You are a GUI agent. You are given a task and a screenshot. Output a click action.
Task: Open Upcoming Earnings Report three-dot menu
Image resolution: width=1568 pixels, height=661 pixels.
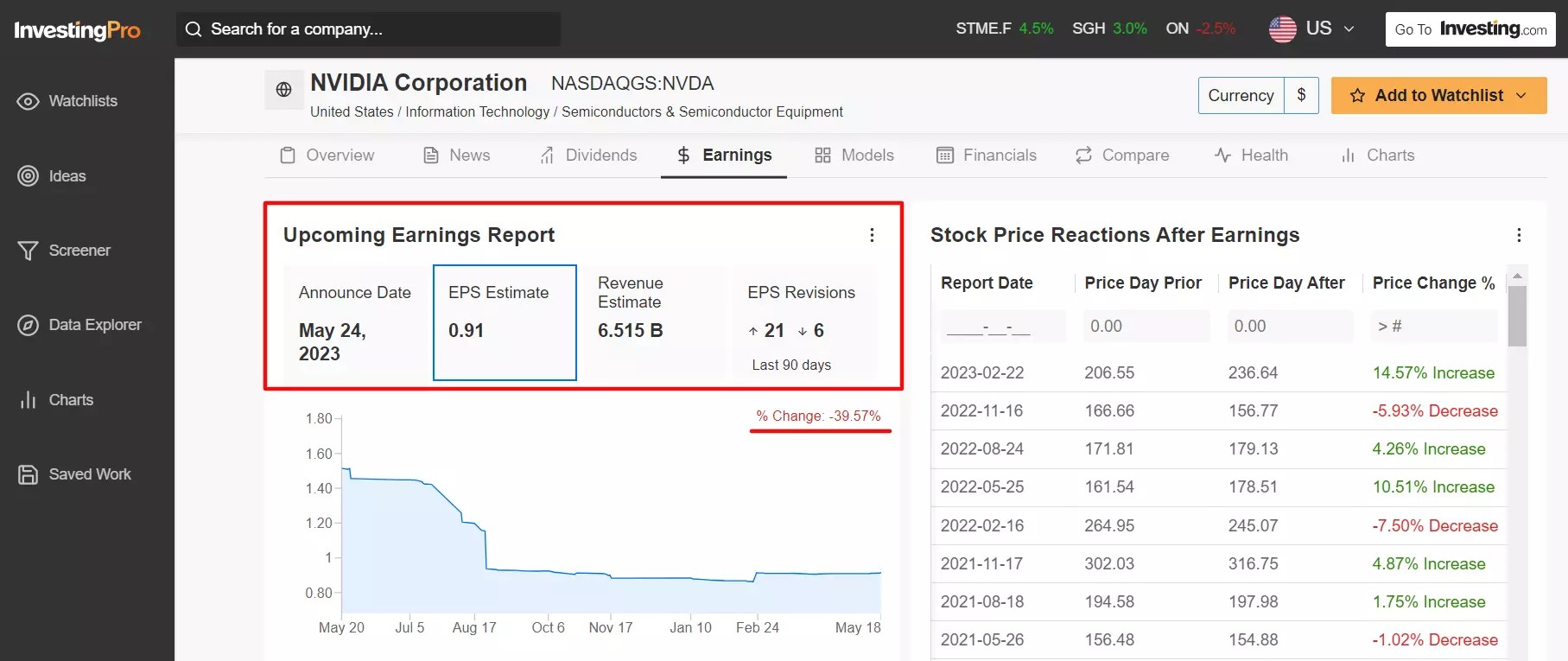pyautogui.click(x=872, y=235)
